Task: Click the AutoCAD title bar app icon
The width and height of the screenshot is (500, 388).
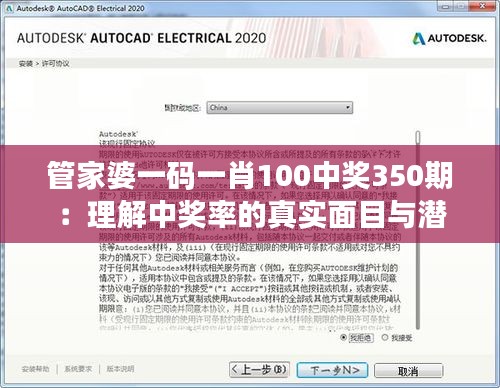Action: 9,8
